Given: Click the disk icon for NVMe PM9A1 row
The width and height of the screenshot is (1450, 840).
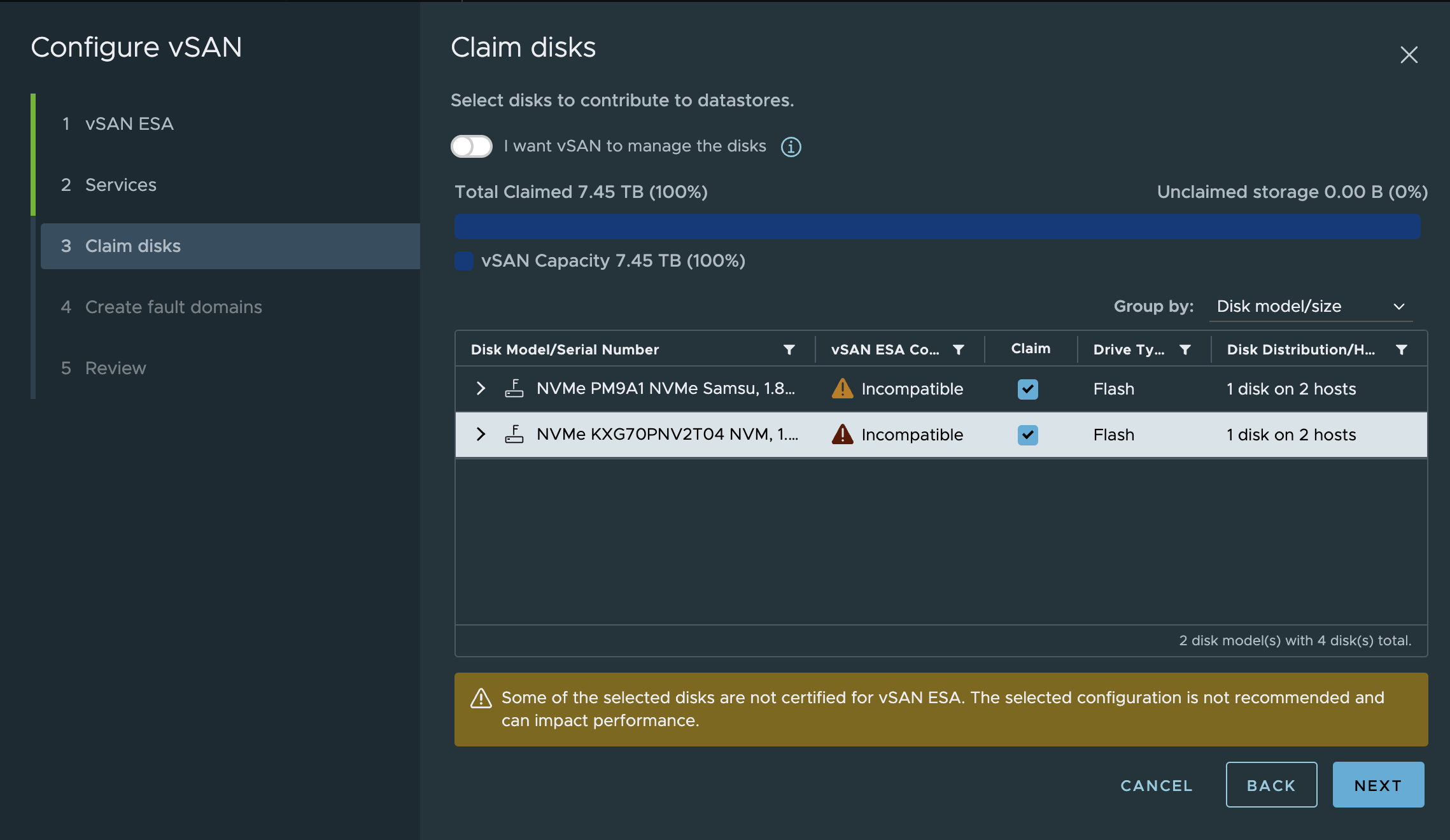Looking at the screenshot, I should pyautogui.click(x=513, y=388).
